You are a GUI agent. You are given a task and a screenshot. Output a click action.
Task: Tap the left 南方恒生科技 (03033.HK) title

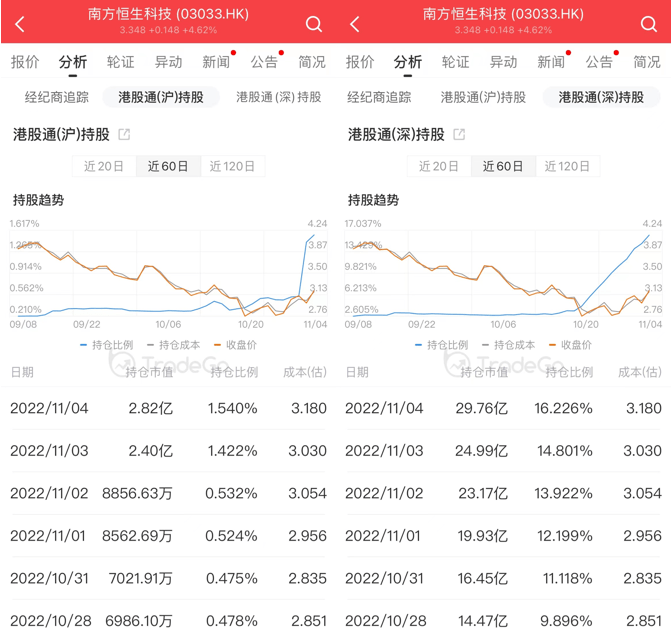coord(168,14)
